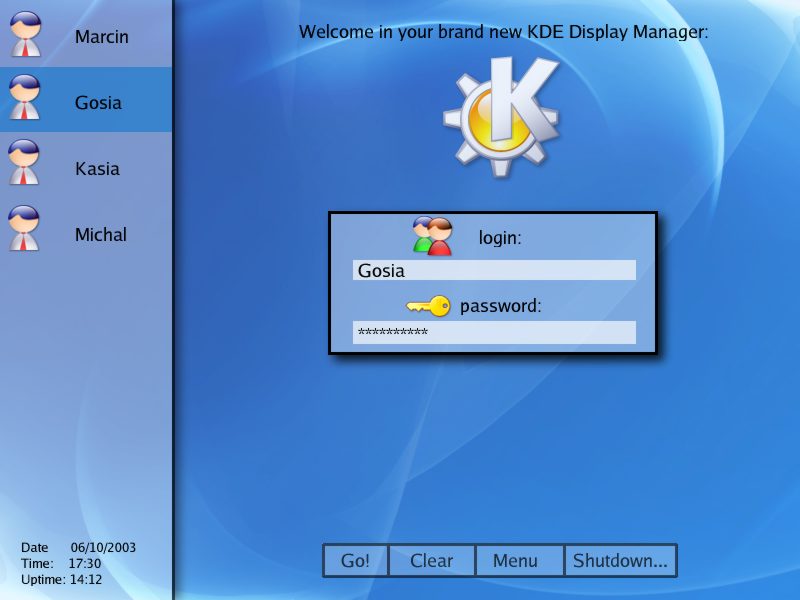Click the date value 06/10/2003

pyautogui.click(x=103, y=547)
